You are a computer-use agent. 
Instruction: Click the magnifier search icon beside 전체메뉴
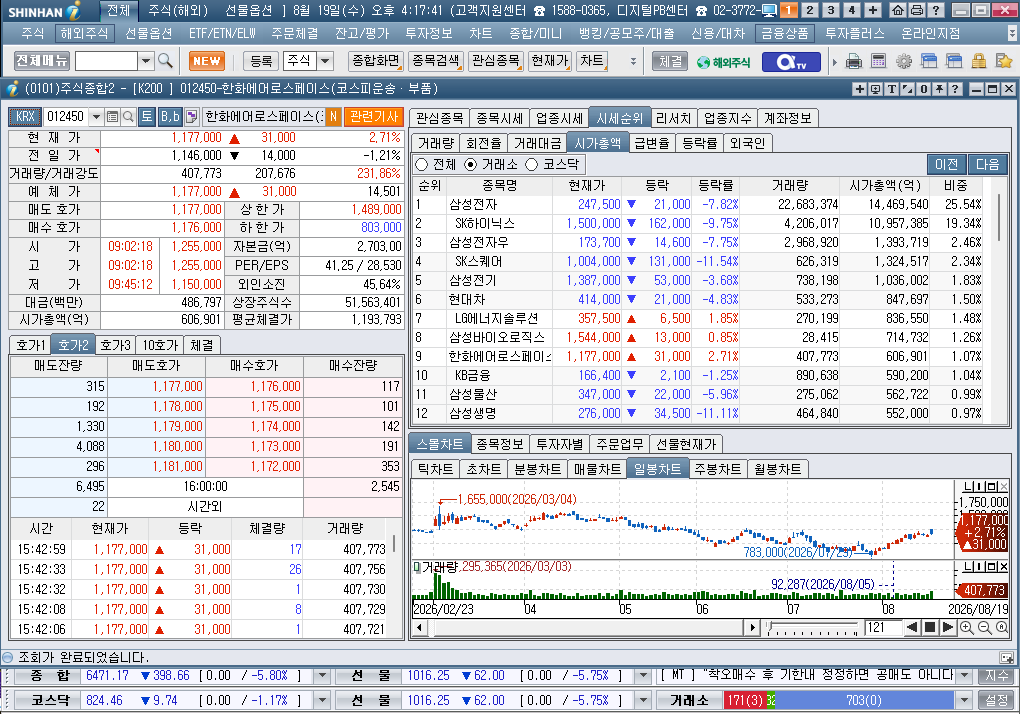[165, 61]
